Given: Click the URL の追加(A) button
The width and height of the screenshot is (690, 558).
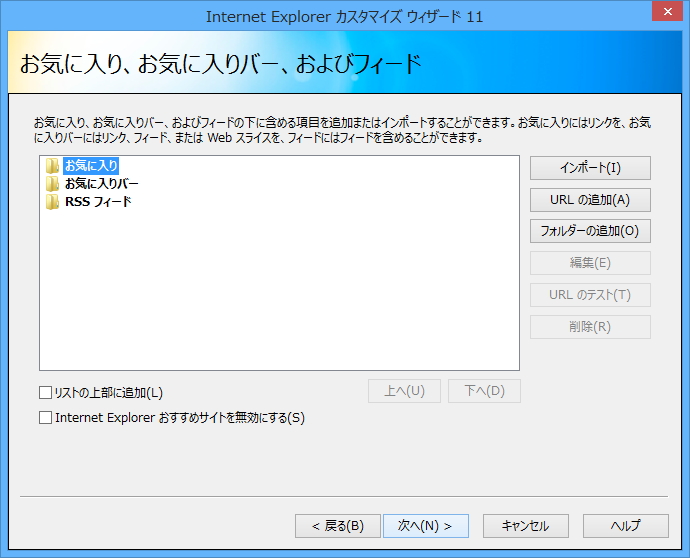Looking at the screenshot, I should pyautogui.click(x=590, y=200).
